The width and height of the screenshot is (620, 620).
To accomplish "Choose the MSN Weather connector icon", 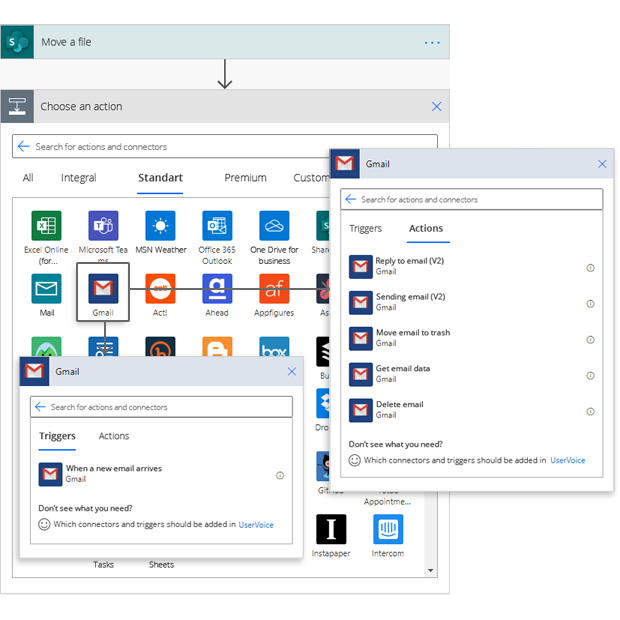I will coord(160,226).
